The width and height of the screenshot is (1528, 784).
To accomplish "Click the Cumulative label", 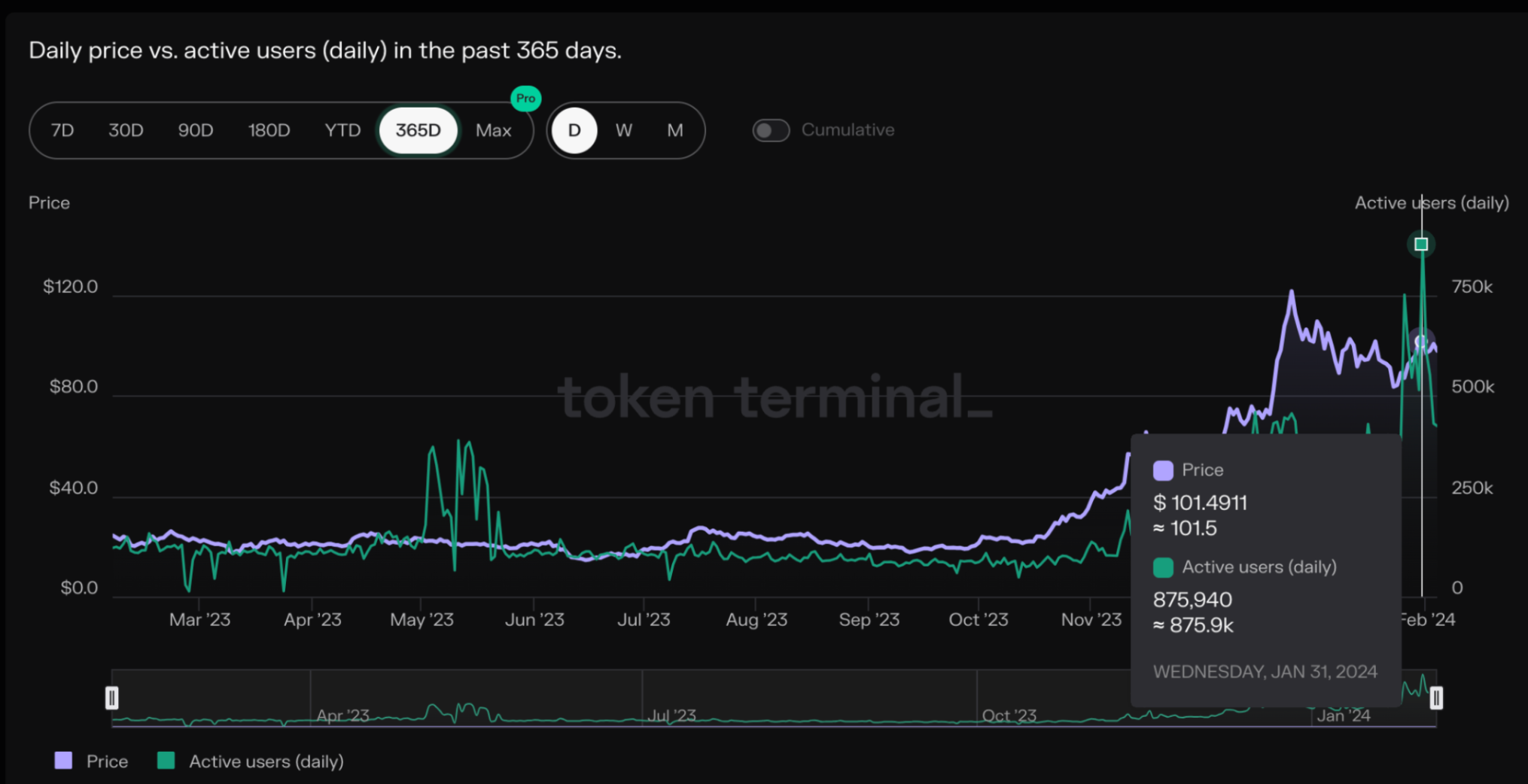I will [x=848, y=129].
